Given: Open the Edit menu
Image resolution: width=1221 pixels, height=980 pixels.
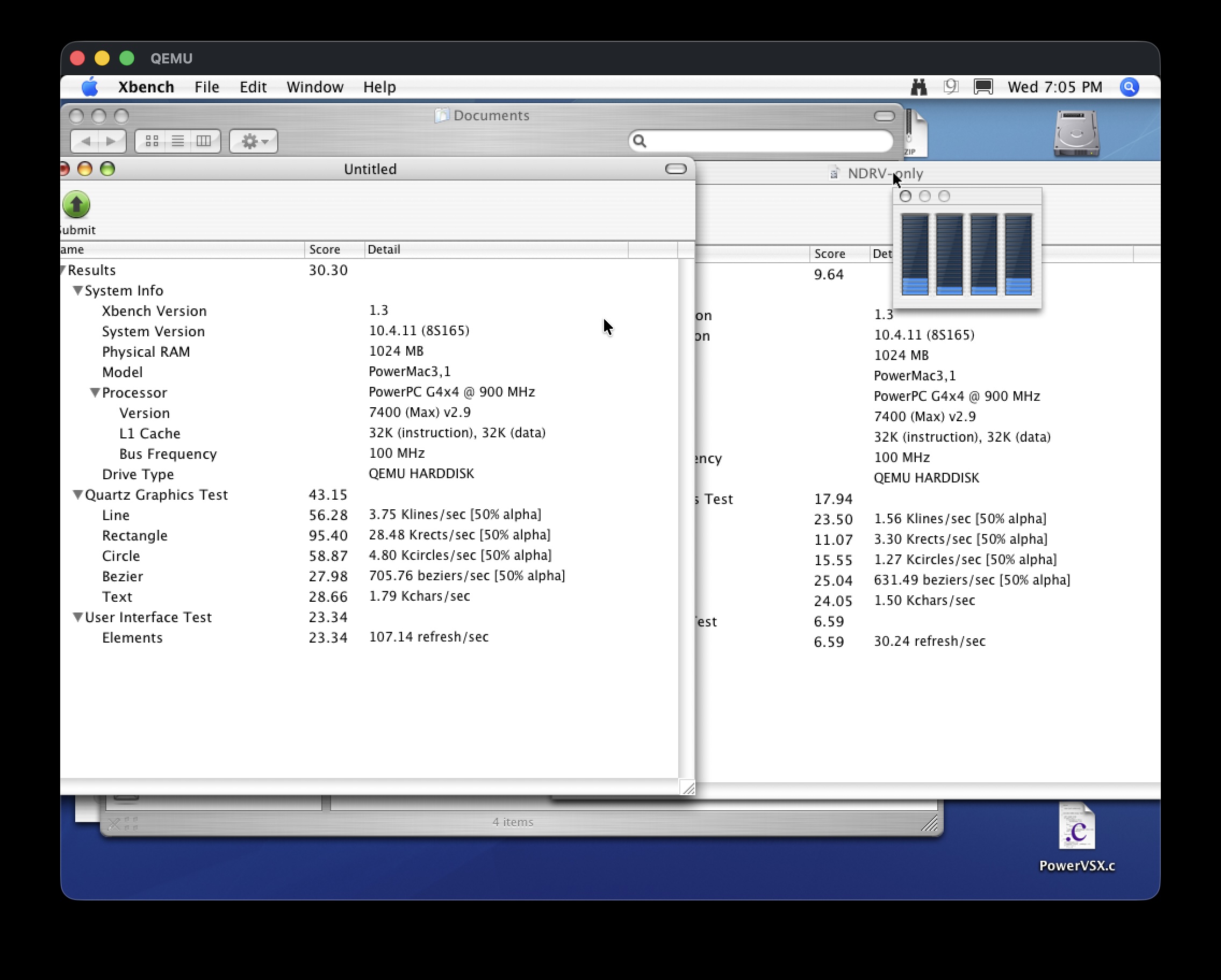Looking at the screenshot, I should (253, 87).
